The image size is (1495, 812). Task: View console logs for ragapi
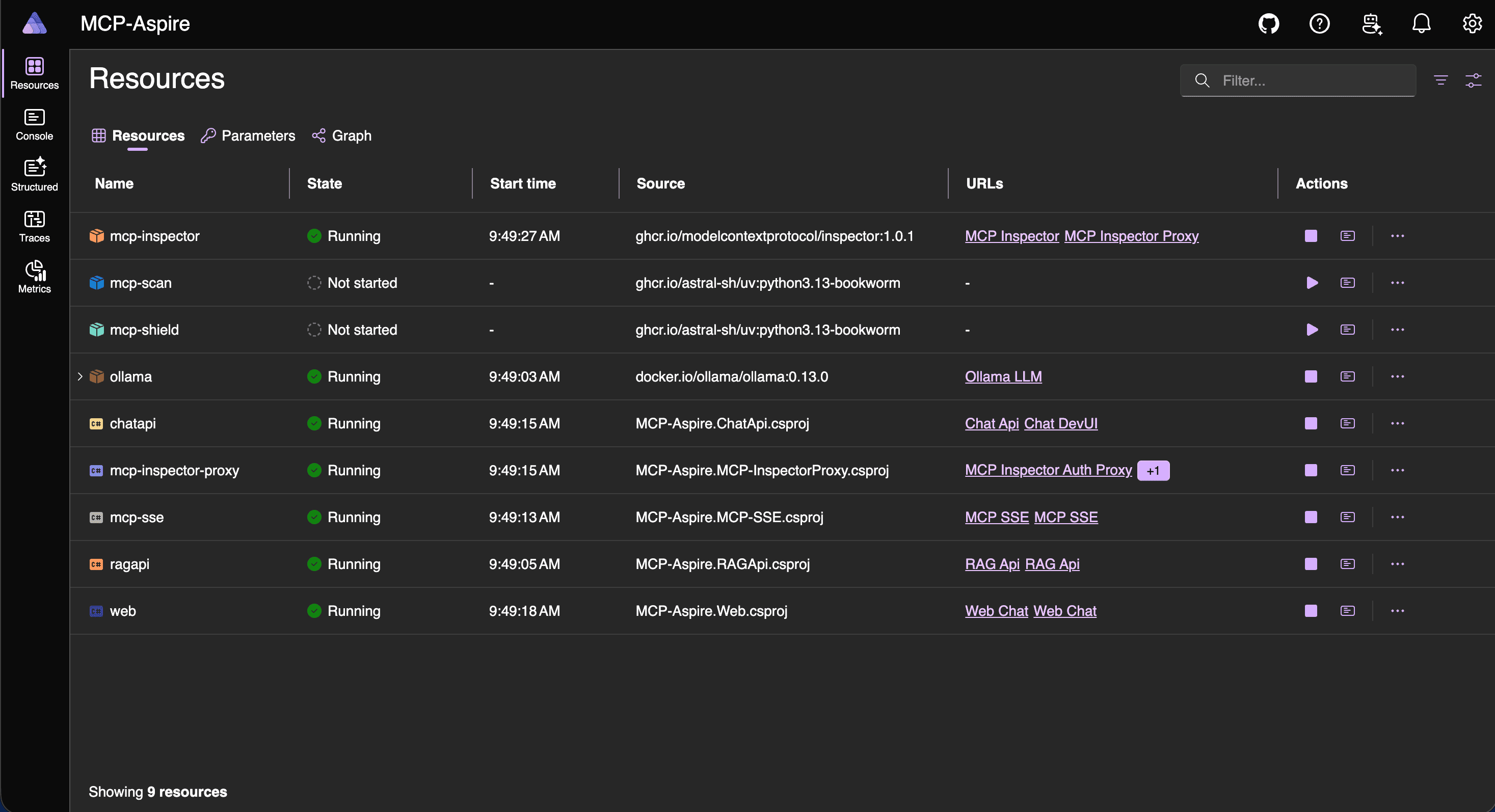[1348, 564]
